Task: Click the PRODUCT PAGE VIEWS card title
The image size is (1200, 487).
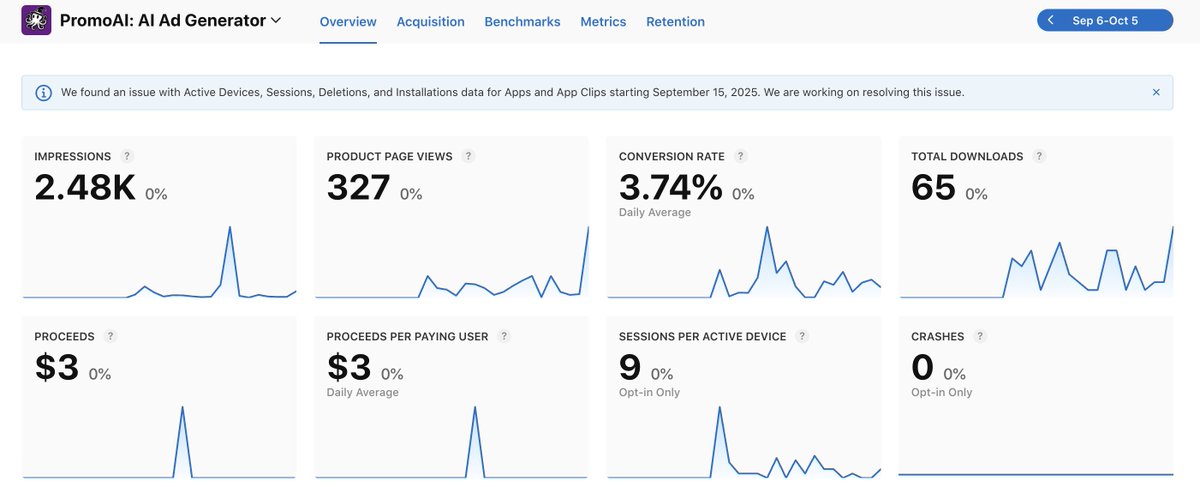Action: point(390,157)
